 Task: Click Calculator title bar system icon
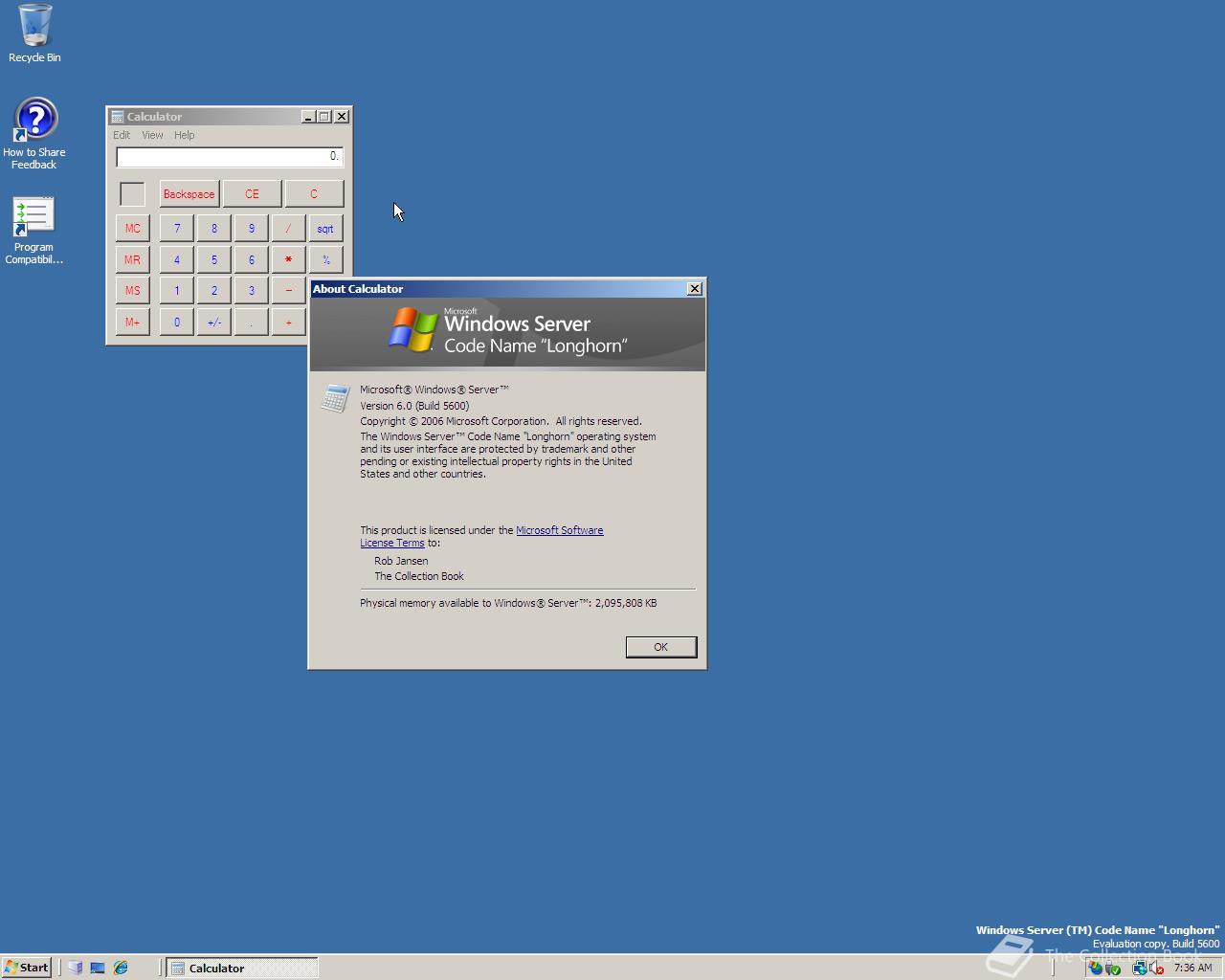point(118,117)
